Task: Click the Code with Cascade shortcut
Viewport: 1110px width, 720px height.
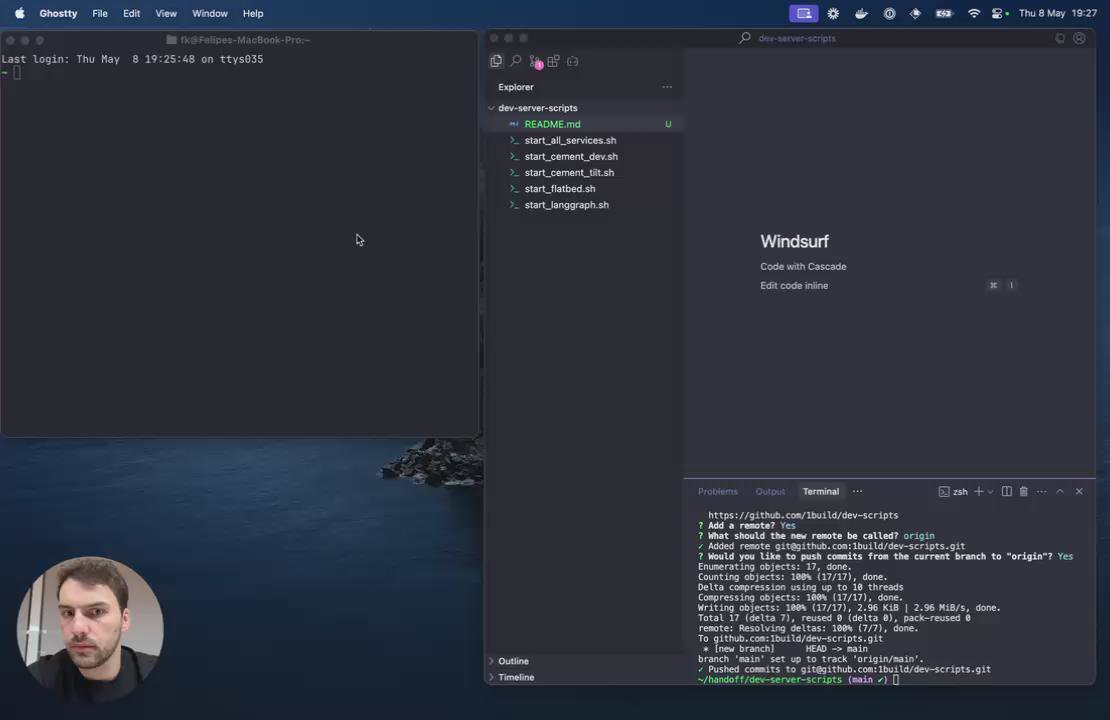Action: [803, 267]
